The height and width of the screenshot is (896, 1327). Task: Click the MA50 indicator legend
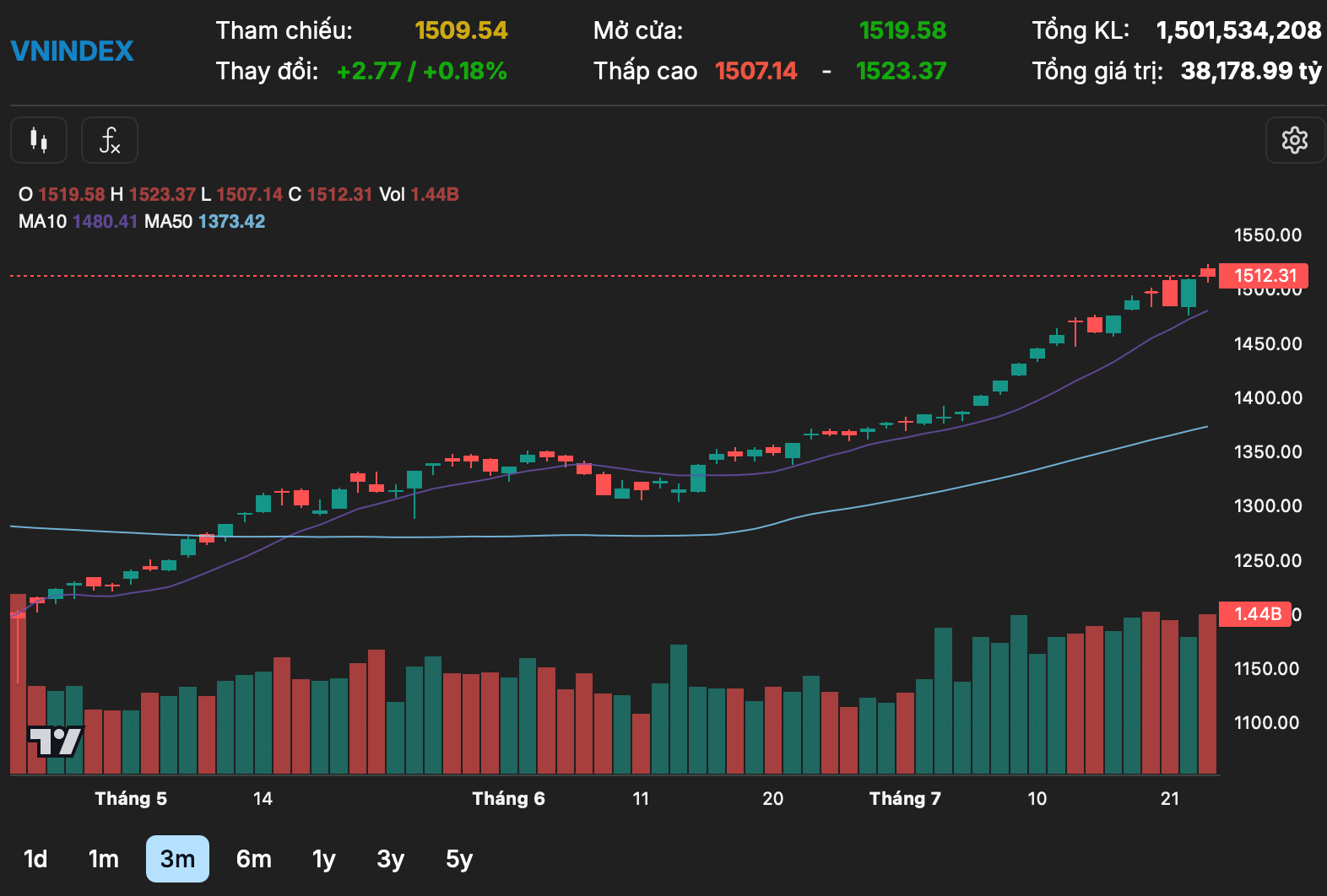[x=205, y=222]
